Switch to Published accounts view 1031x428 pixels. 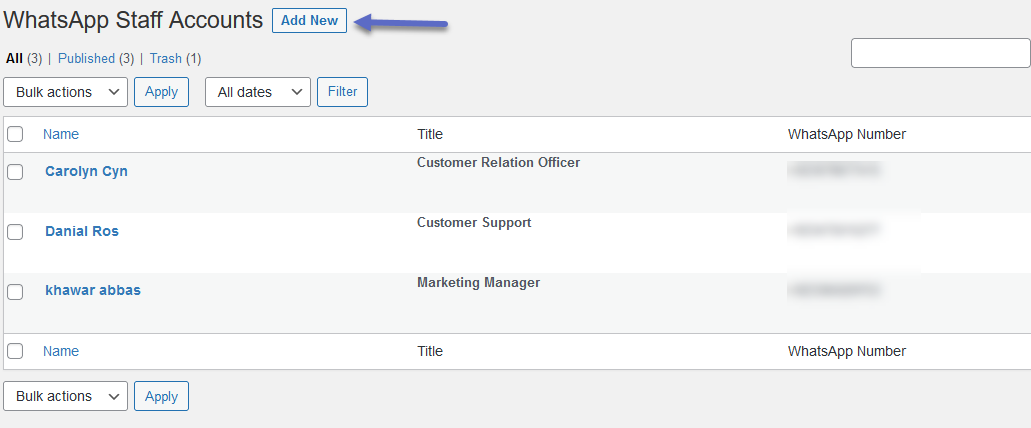tap(86, 59)
